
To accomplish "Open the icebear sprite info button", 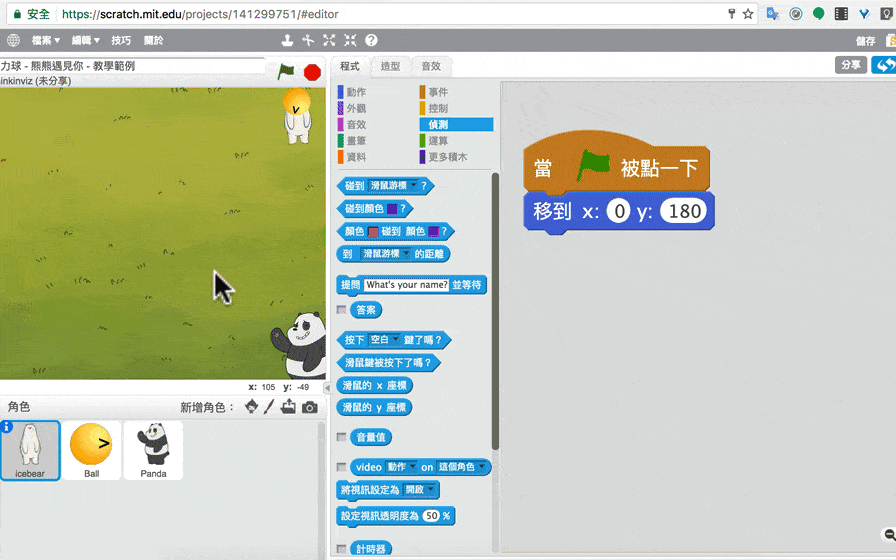I will coord(6,426).
